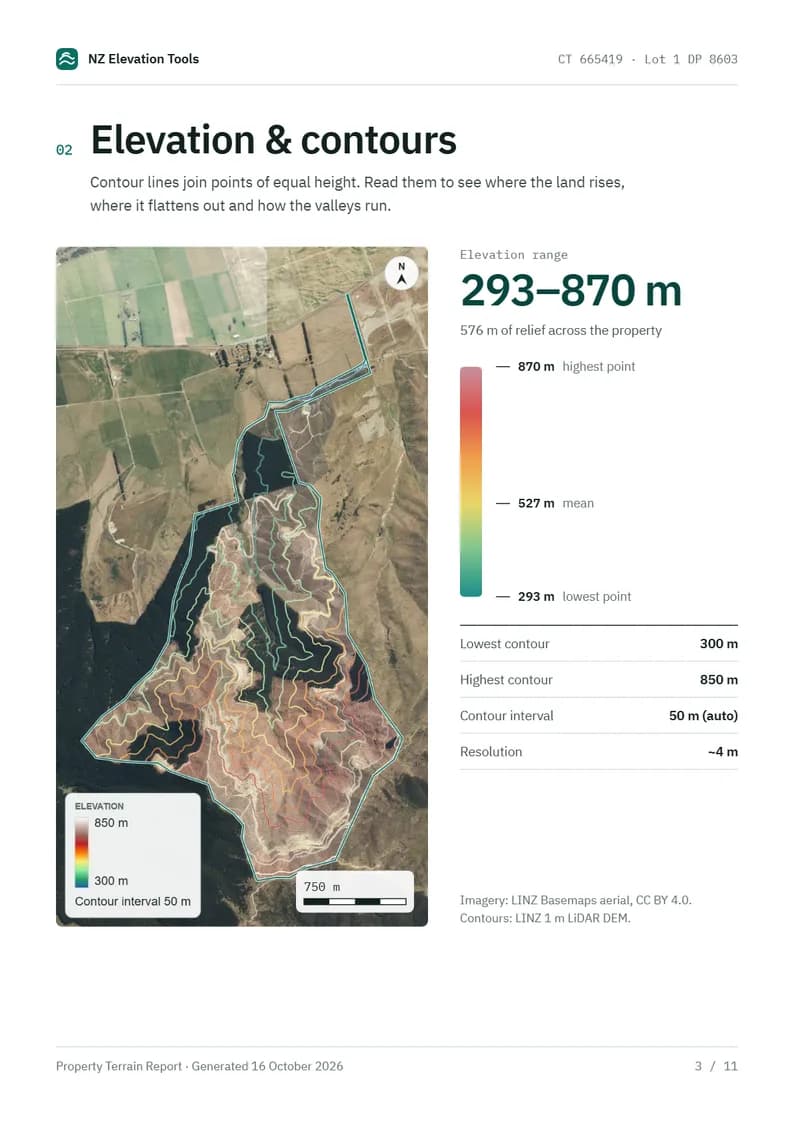Click the 'Elevation range' label
The height and width of the screenshot is (1123, 794).
click(x=513, y=255)
